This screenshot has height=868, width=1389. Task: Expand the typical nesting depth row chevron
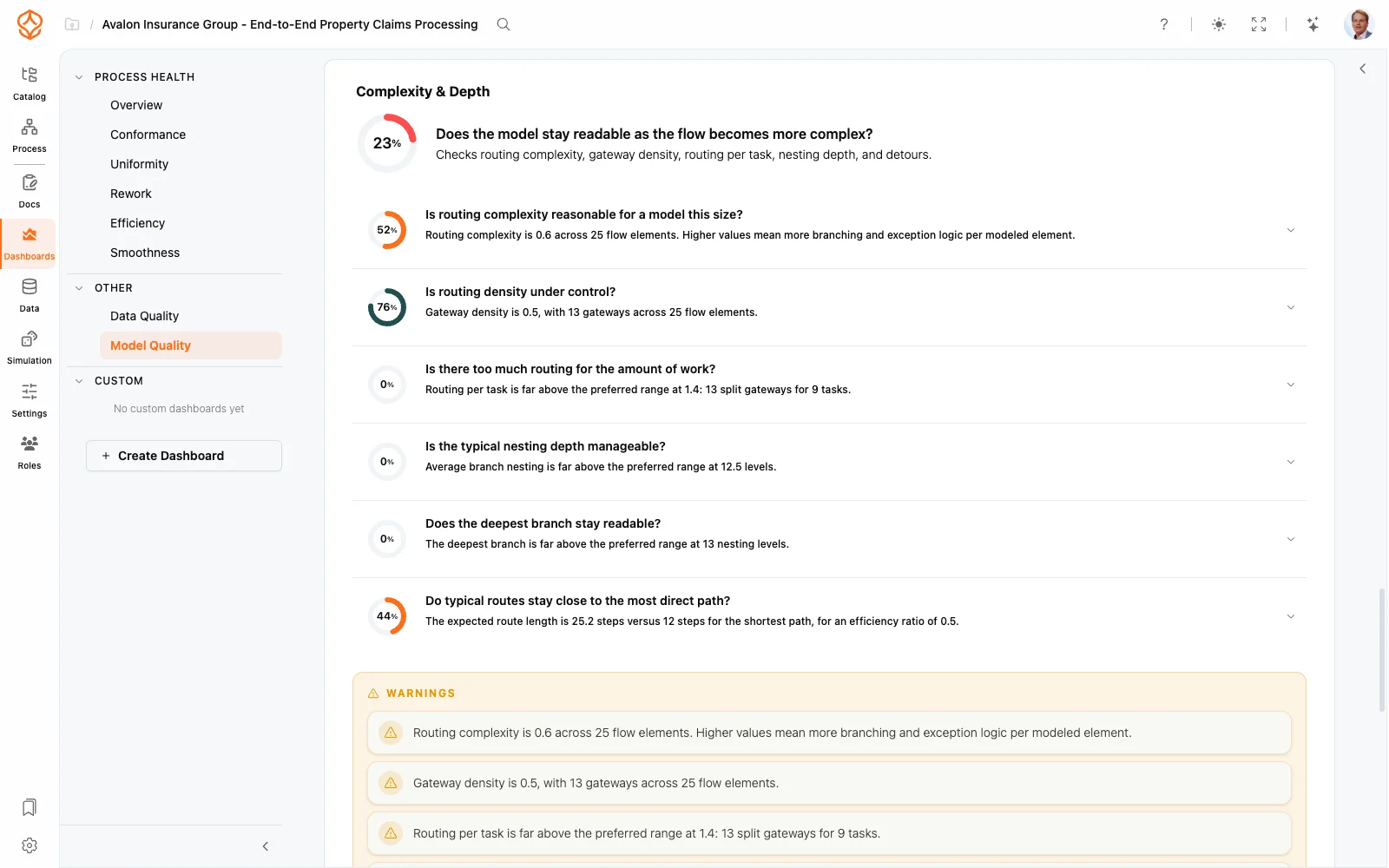point(1291,462)
